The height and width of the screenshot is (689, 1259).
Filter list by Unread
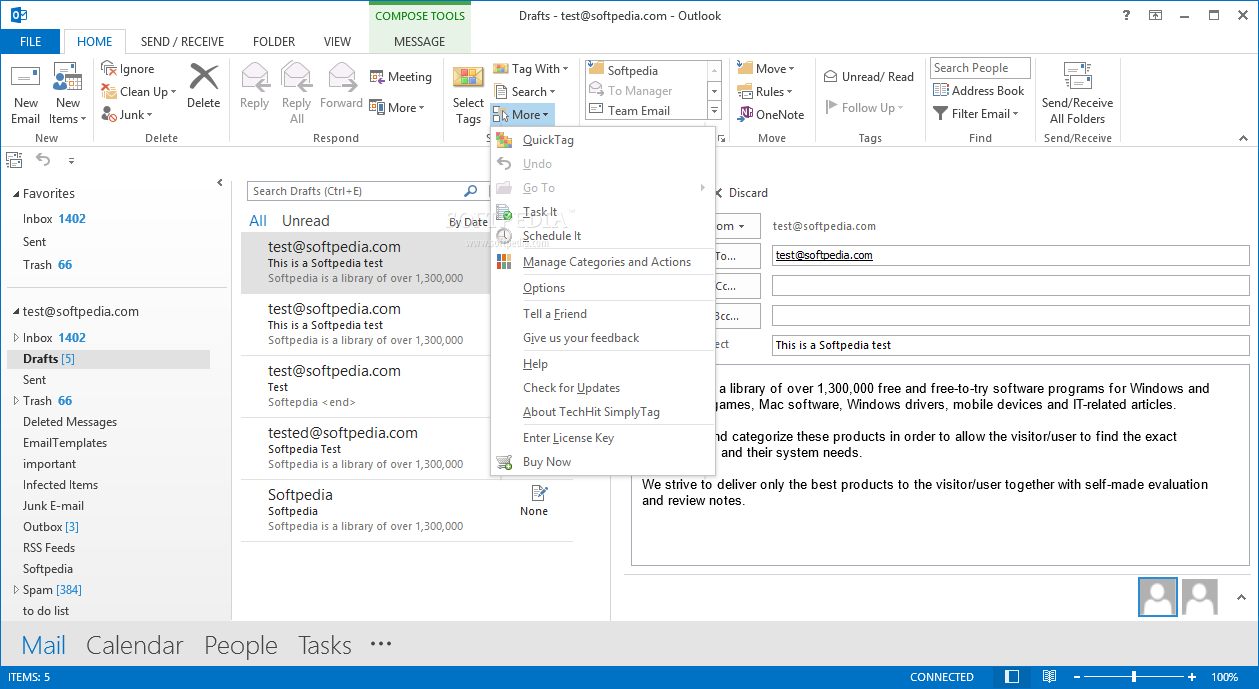[306, 221]
